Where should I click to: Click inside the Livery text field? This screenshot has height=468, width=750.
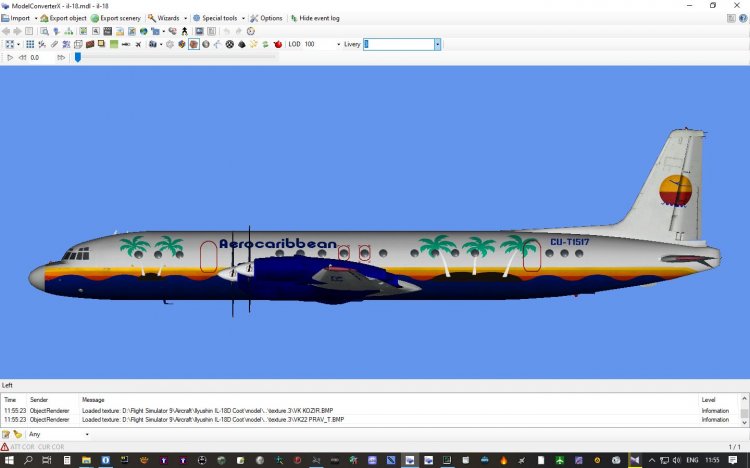[398, 44]
